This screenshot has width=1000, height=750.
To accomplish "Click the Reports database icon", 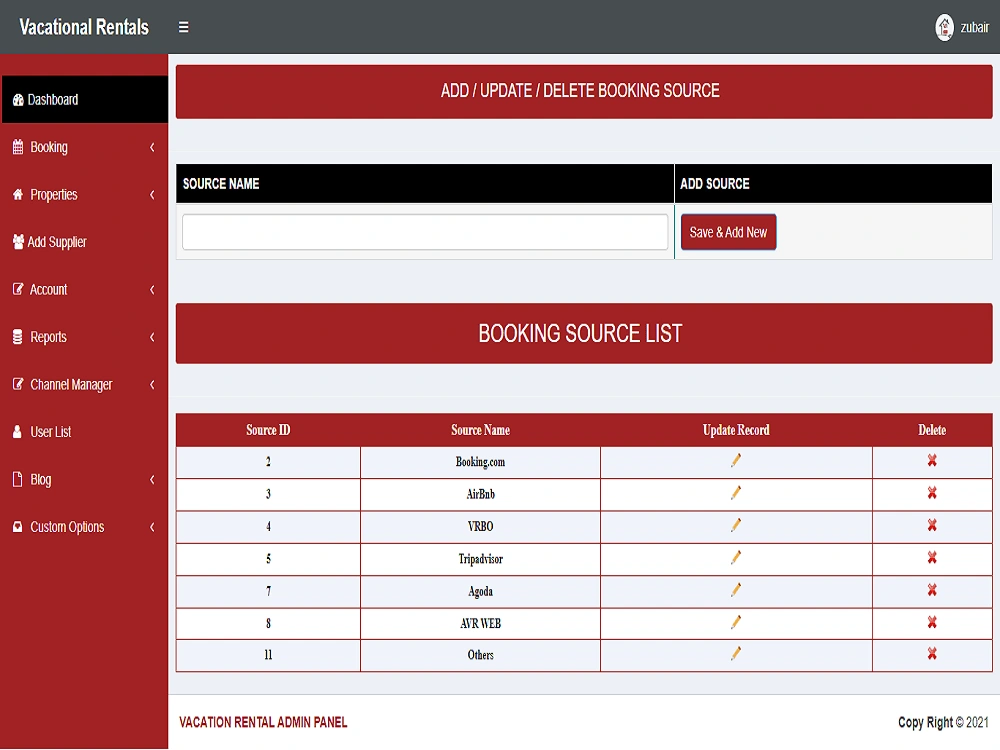I will (x=18, y=337).
